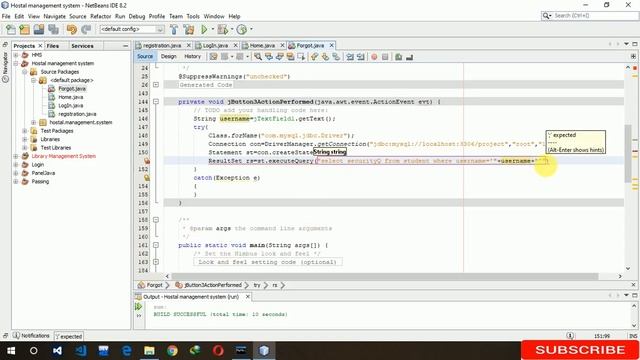
Task: Open the File menu
Action: click(6, 16)
